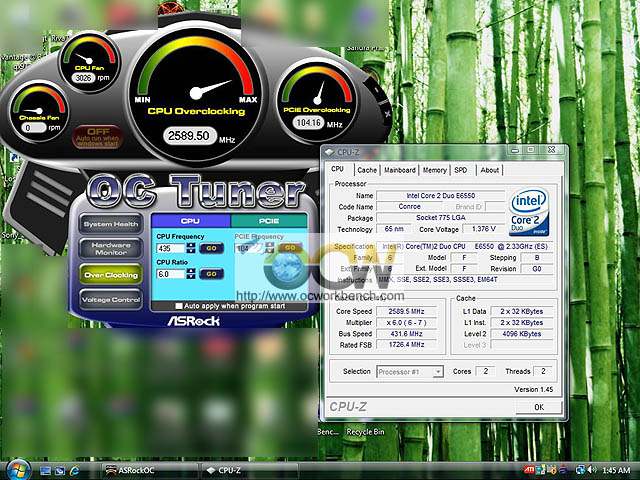
Task: Toggle Auto run when windows start OFF button
Action: [97, 136]
